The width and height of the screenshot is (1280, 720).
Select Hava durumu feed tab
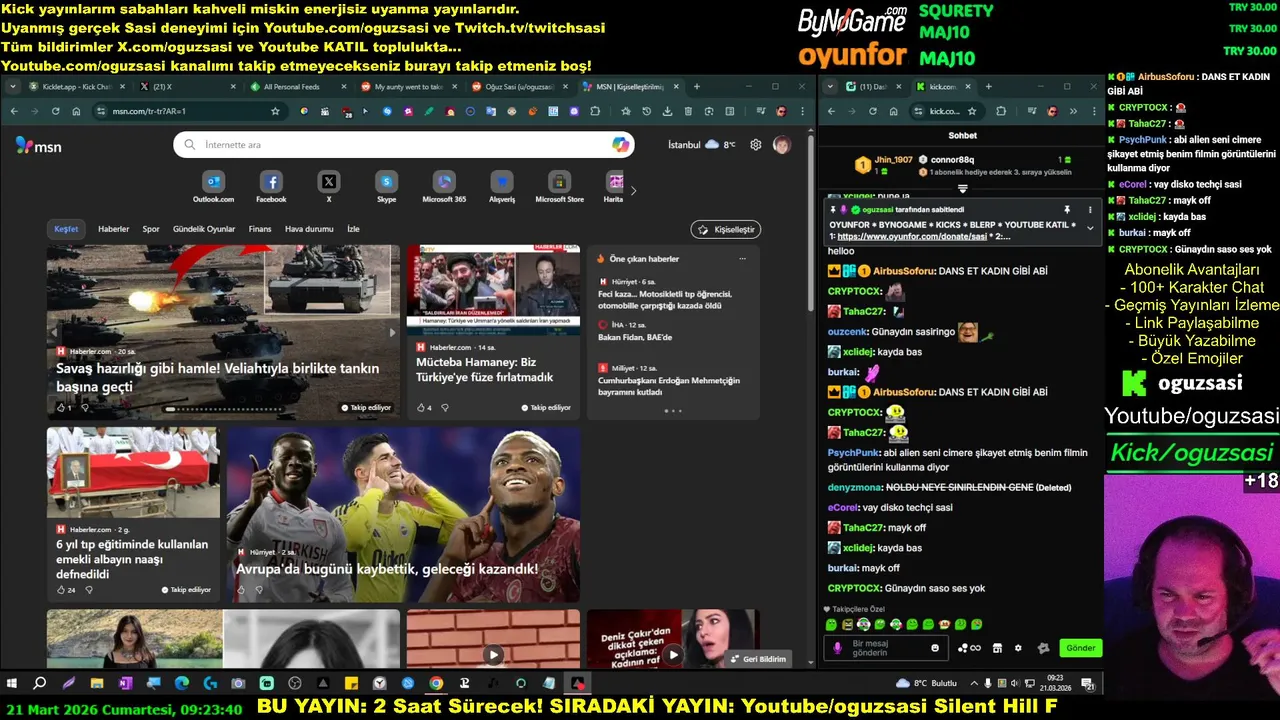[309, 229]
